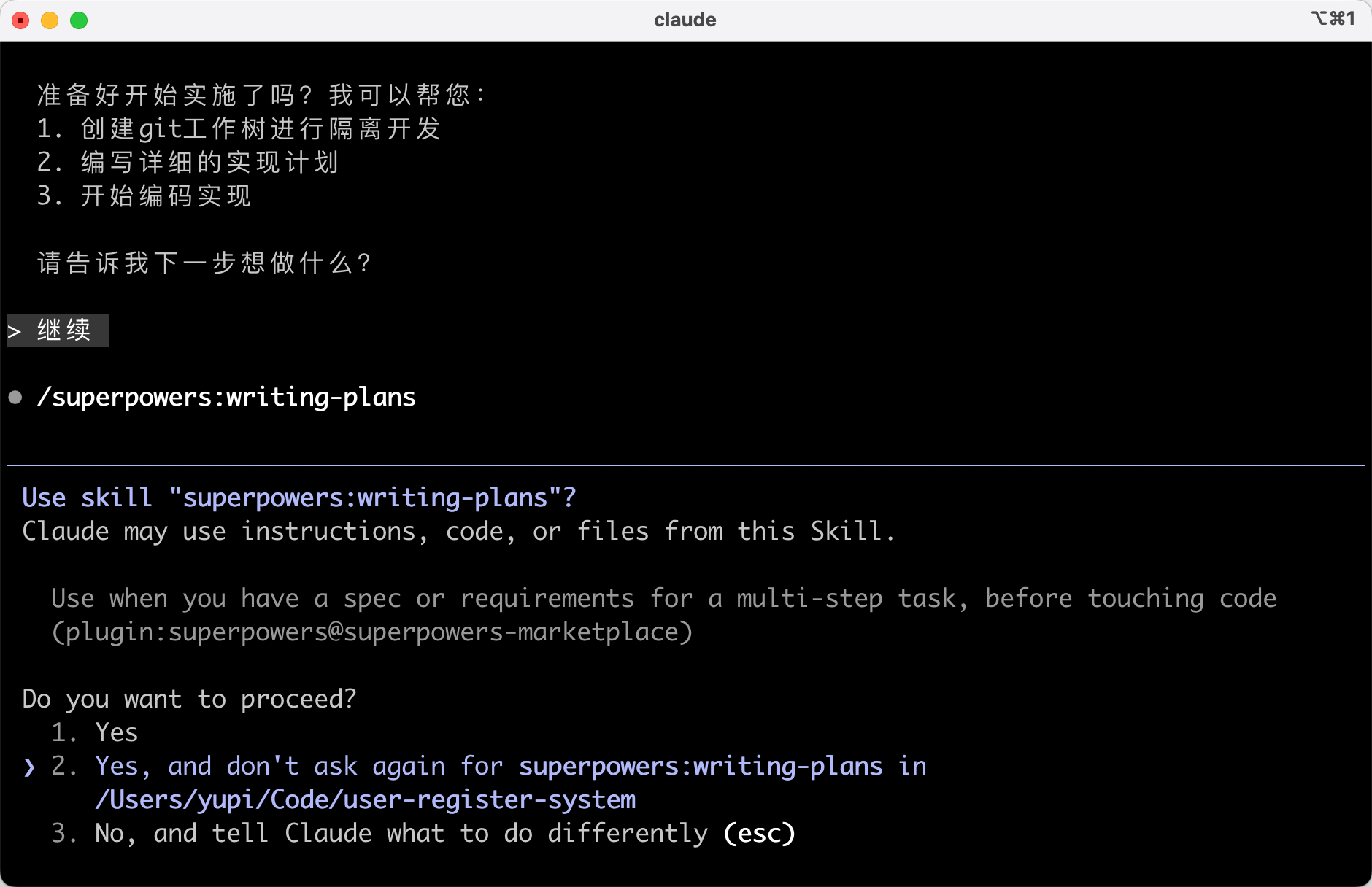Click list item "1. 创建git工作树进行隔离开发"
The width and height of the screenshot is (1372, 887).
click(x=239, y=129)
